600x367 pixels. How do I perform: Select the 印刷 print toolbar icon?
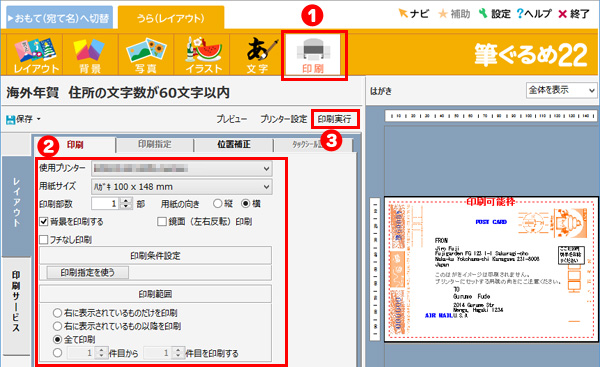313,55
